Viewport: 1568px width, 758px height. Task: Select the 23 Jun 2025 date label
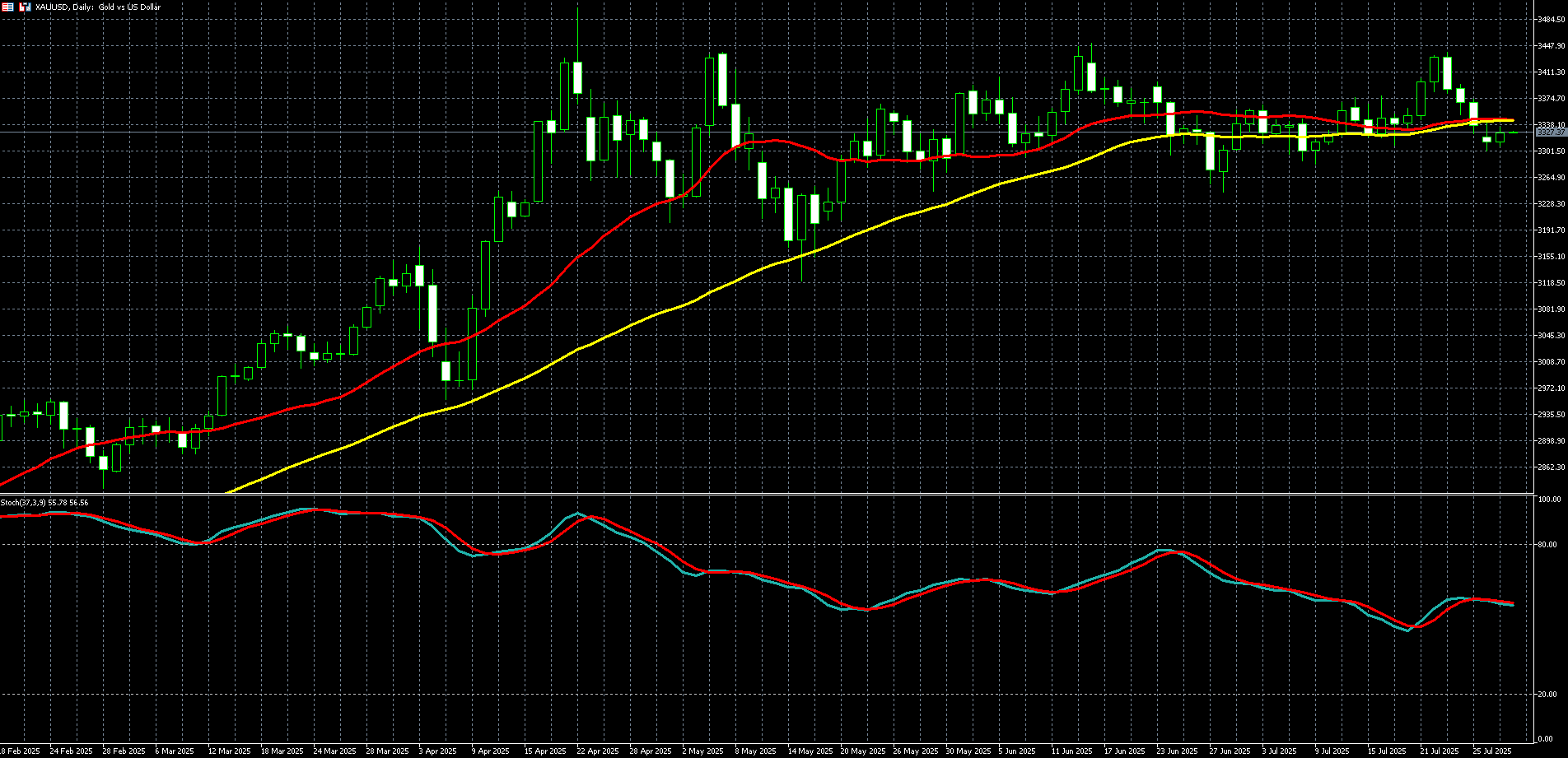(1178, 751)
